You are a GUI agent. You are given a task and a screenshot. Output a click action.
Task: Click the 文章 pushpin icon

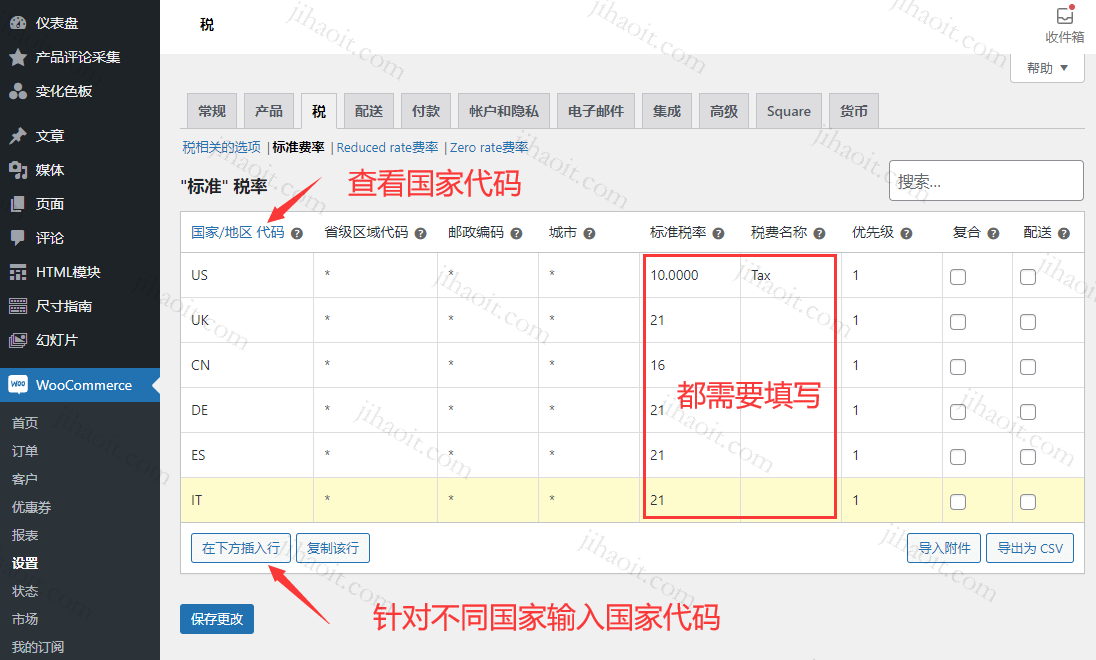pos(18,136)
